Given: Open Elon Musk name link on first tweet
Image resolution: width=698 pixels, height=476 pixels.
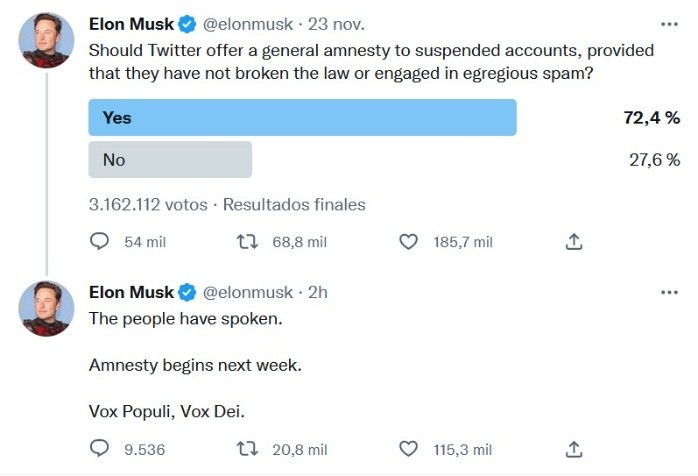Looking at the screenshot, I should tap(131, 23).
